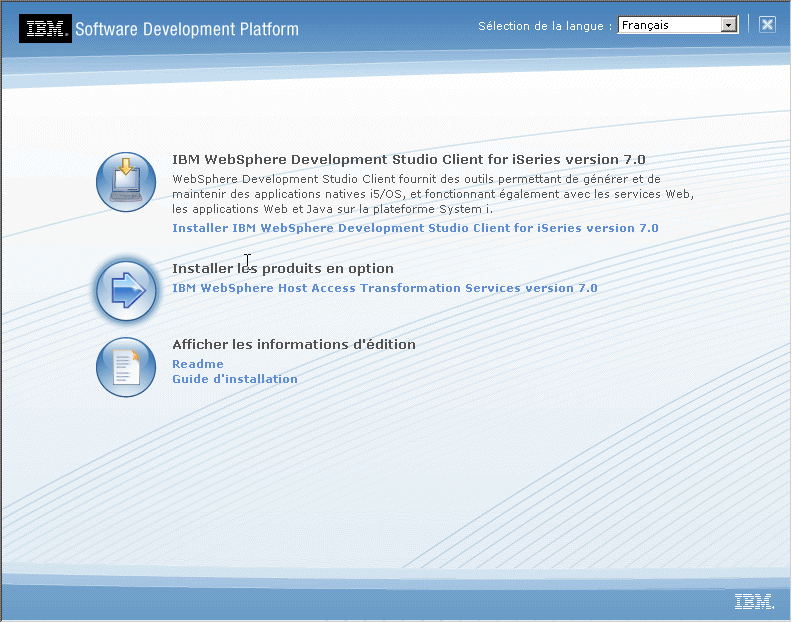The height and width of the screenshot is (623, 792).
Task: Click the document release information icon
Action: 126,367
